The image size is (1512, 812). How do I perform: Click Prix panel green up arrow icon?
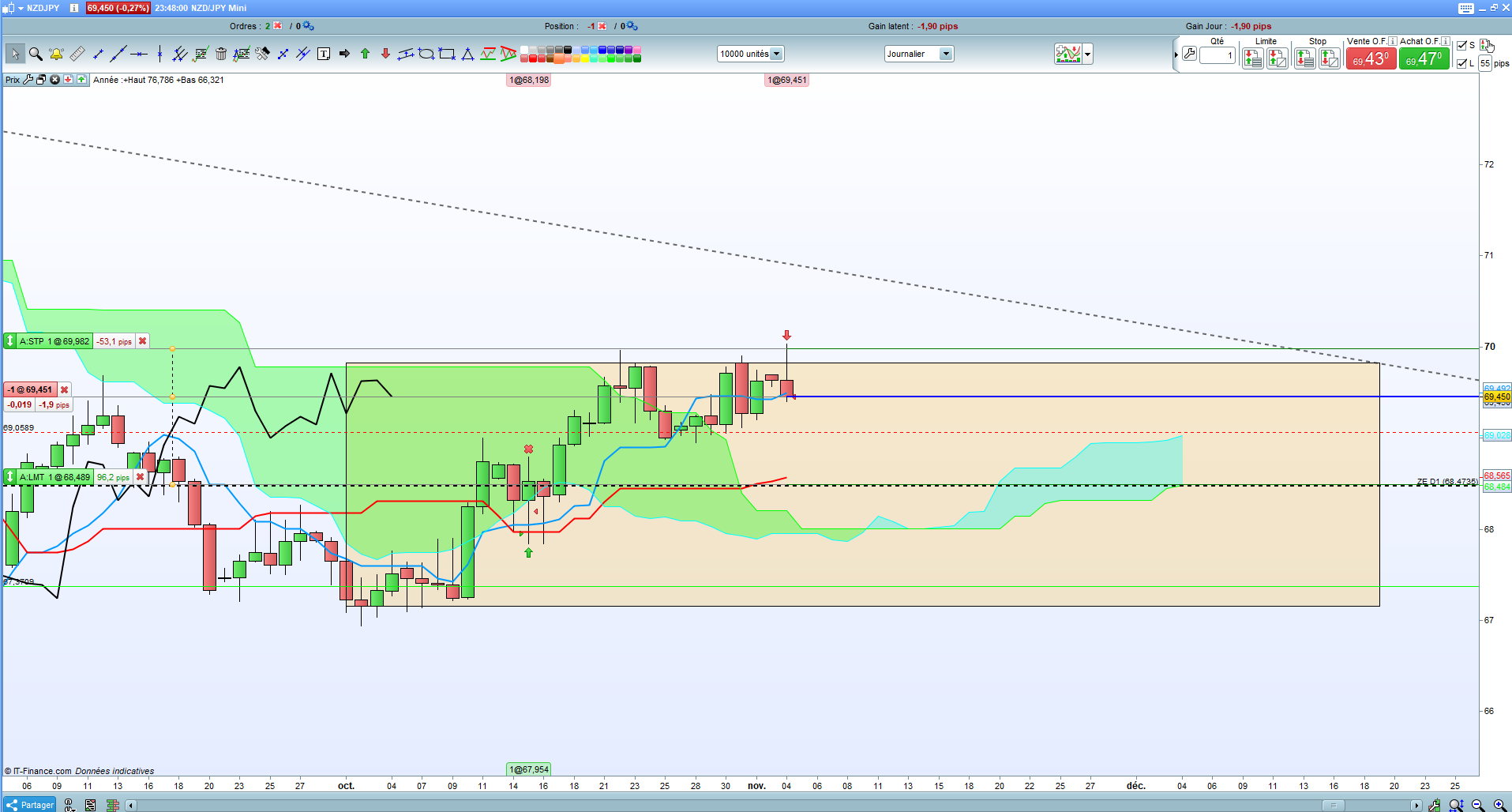81,80
